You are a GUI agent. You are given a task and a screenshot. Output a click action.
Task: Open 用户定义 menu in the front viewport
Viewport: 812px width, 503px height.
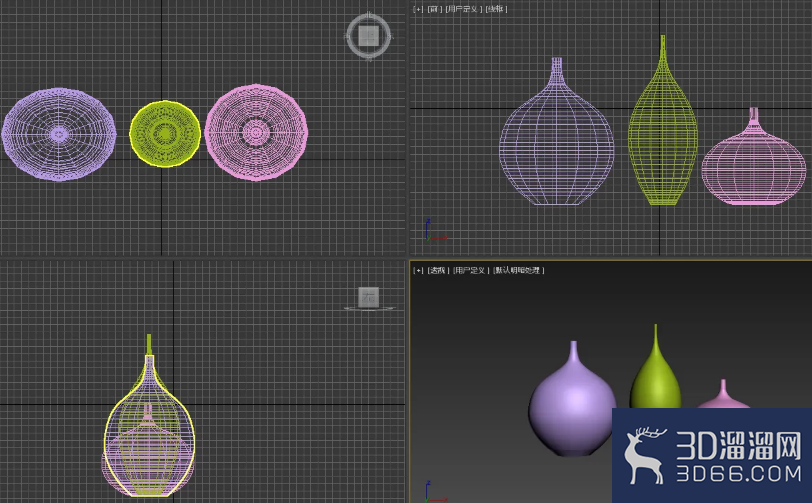(464, 9)
